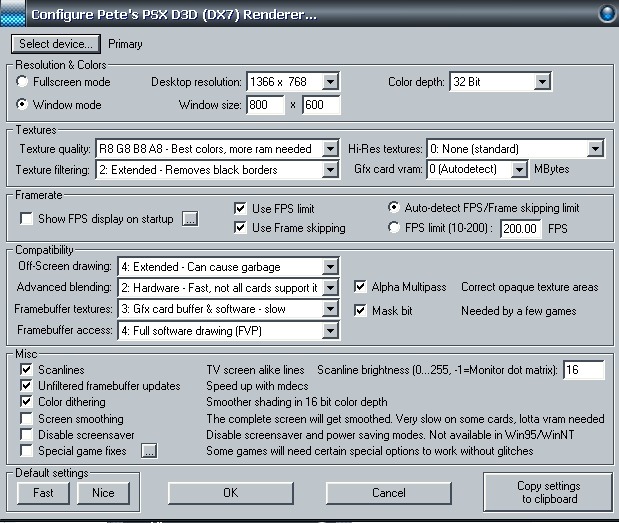Enable Disable screensaver checkbox
Viewport: 619px width, 523px height.
pyautogui.click(x=26, y=435)
